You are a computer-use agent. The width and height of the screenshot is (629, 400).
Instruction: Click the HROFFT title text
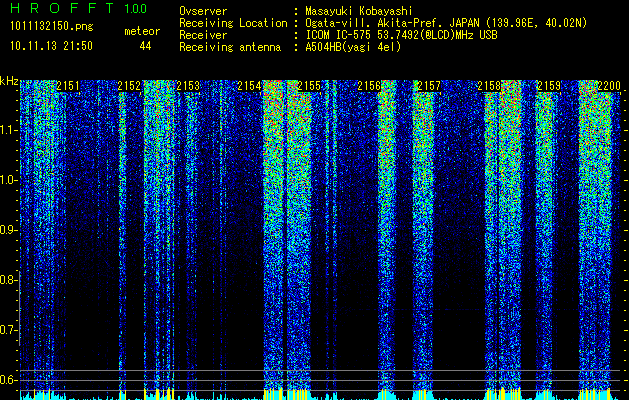(63, 8)
